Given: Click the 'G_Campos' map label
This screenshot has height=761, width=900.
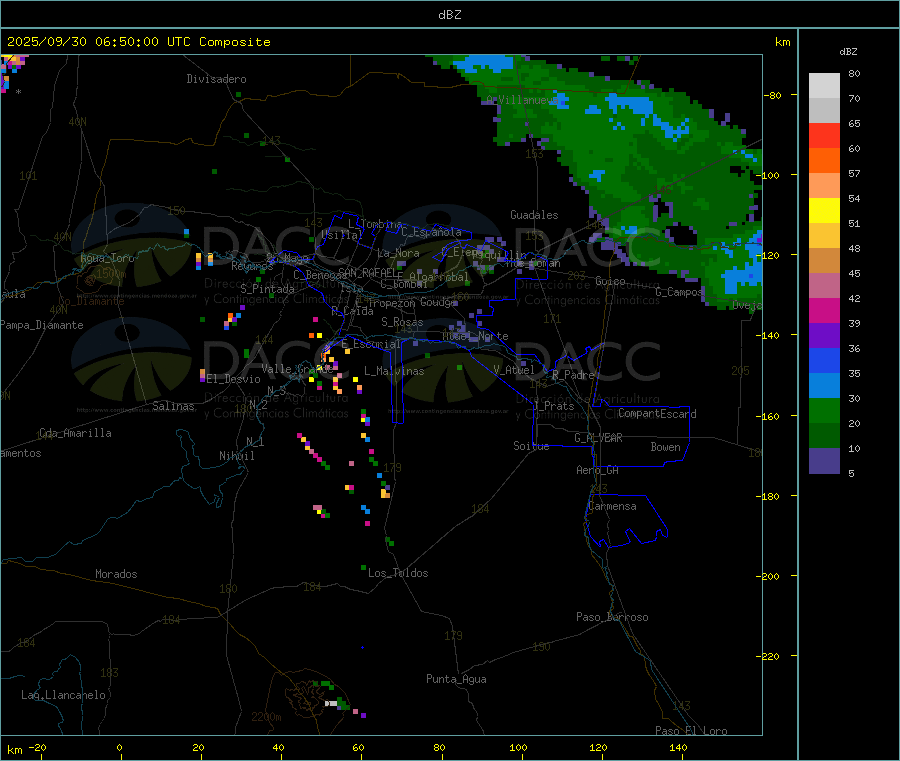Looking at the screenshot, I should click(678, 292).
